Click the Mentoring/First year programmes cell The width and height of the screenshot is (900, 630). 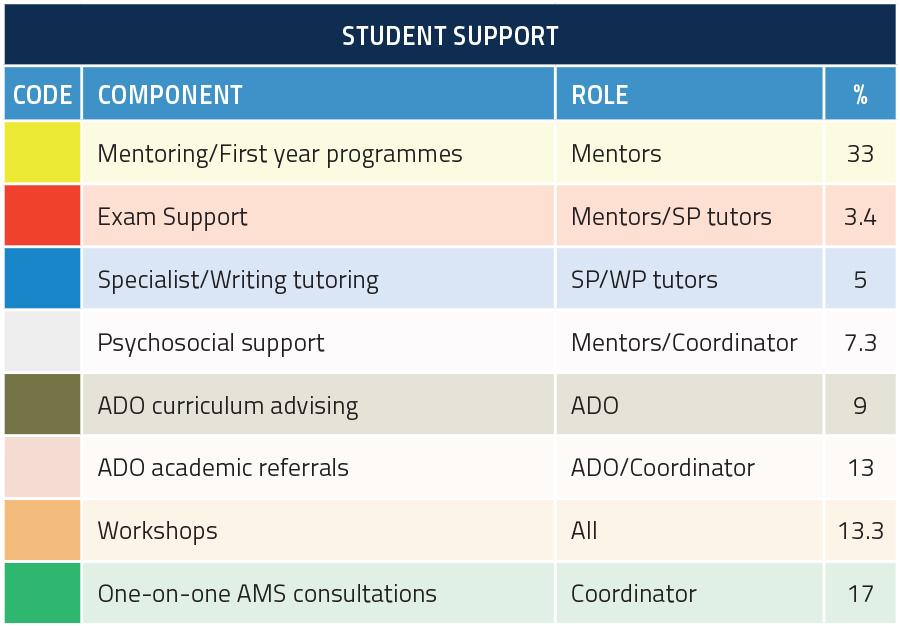pyautogui.click(x=319, y=153)
